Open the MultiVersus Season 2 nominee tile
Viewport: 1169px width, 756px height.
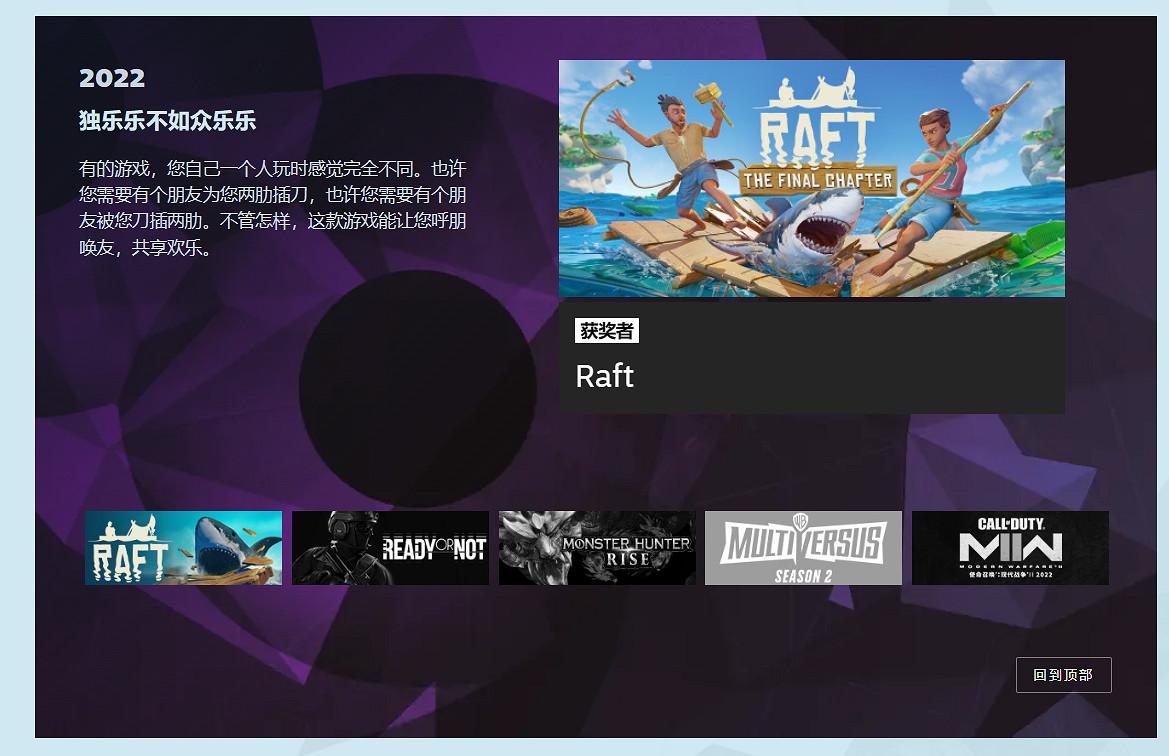[803, 547]
